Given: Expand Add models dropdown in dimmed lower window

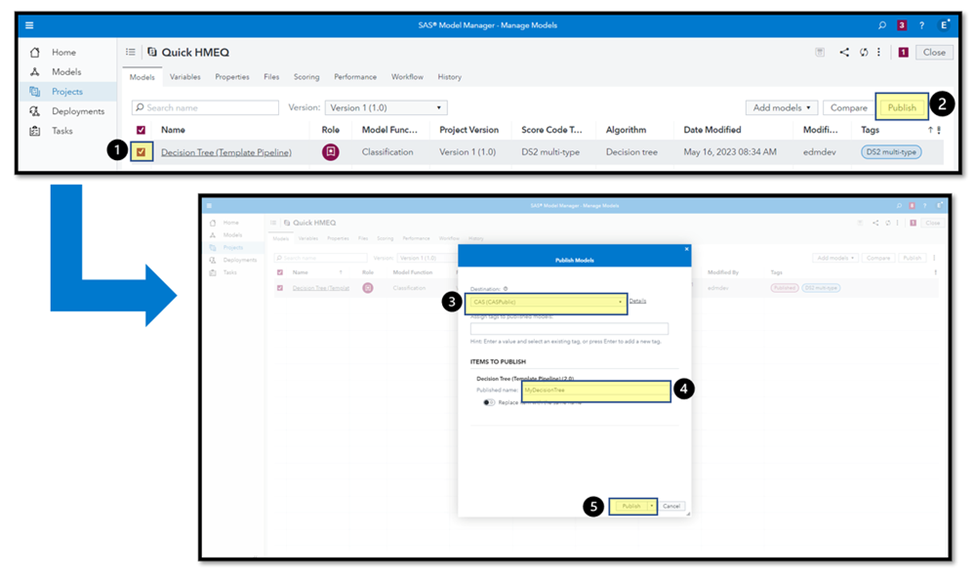Looking at the screenshot, I should click(x=836, y=258).
